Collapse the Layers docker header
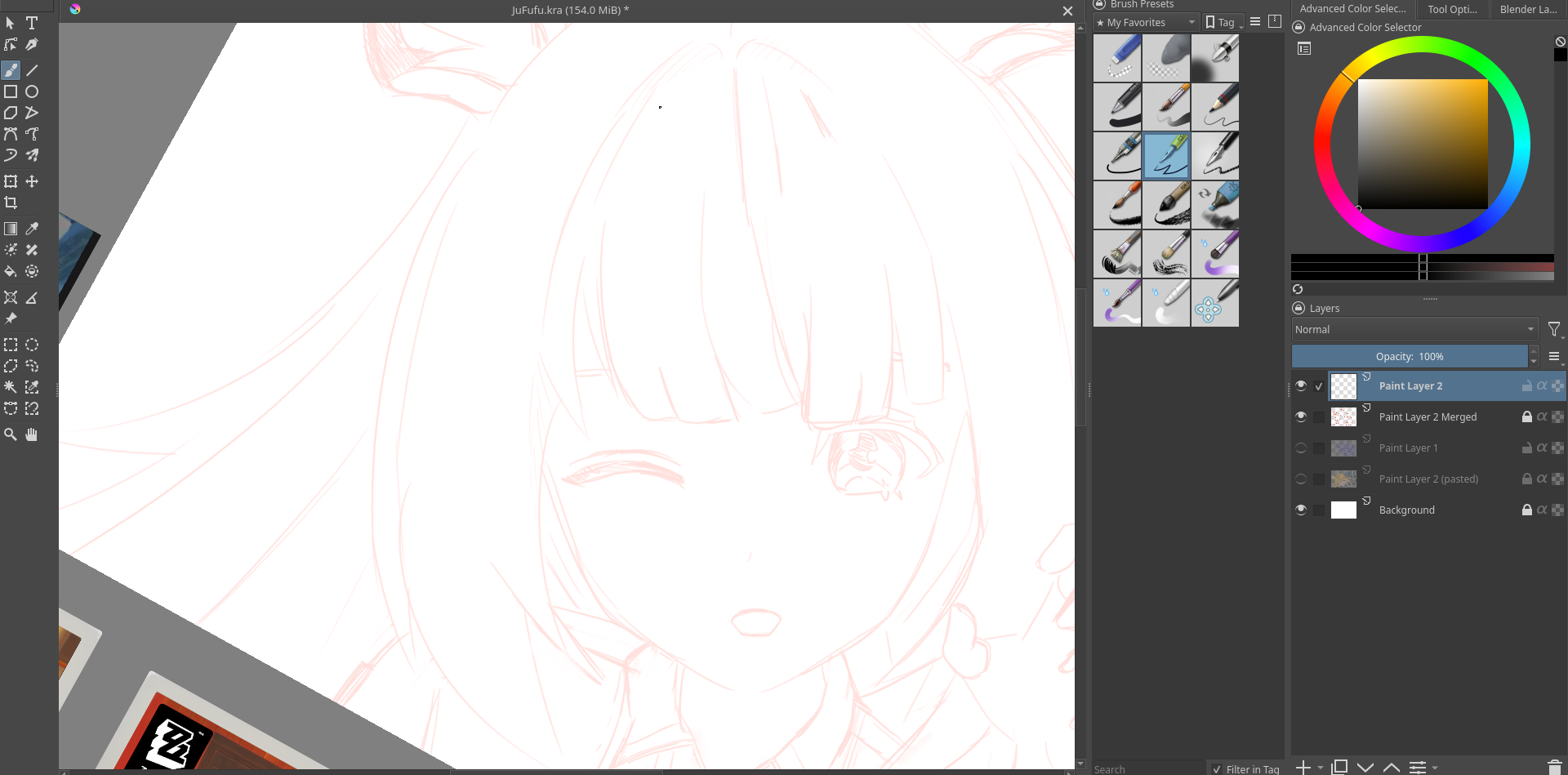 [x=1299, y=308]
